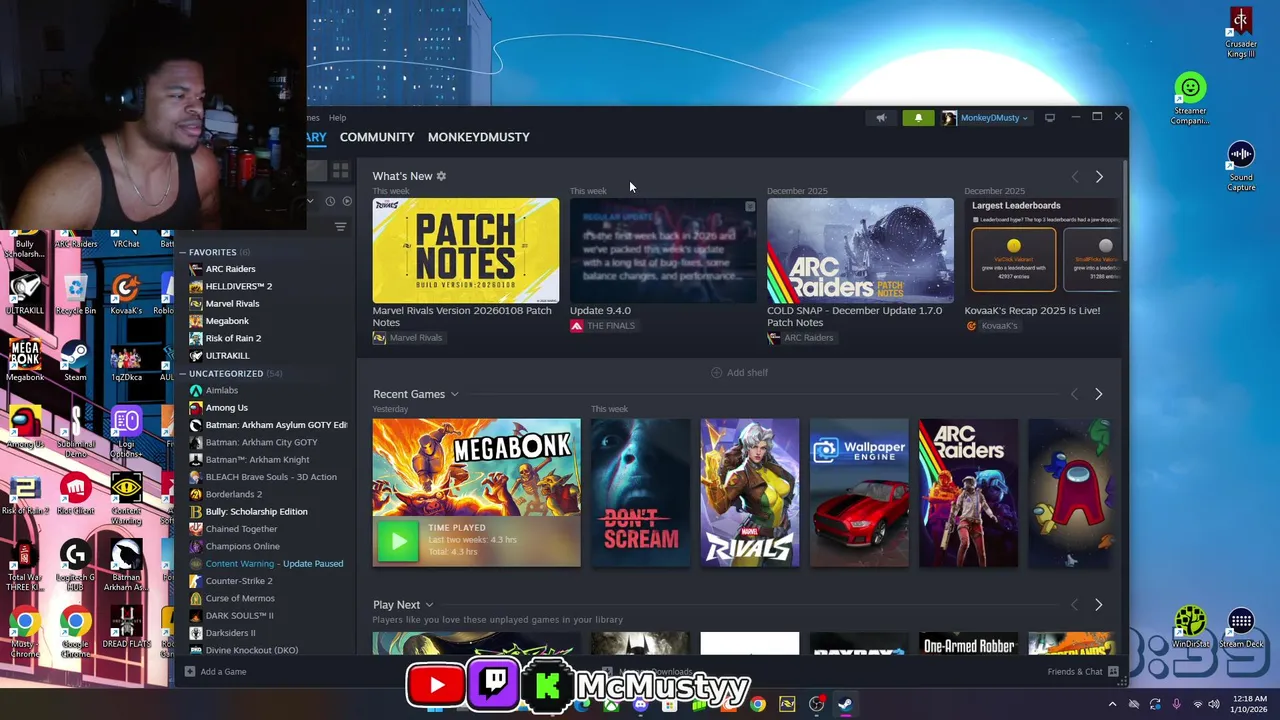Viewport: 1280px width, 720px height.
Task: Open the COMMUNITY tab
Action: click(x=377, y=137)
